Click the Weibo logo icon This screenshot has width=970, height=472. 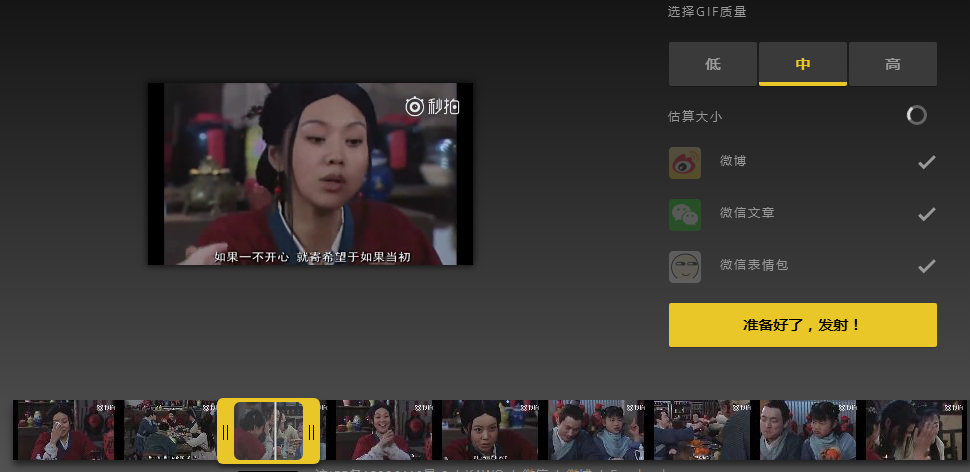pos(685,163)
